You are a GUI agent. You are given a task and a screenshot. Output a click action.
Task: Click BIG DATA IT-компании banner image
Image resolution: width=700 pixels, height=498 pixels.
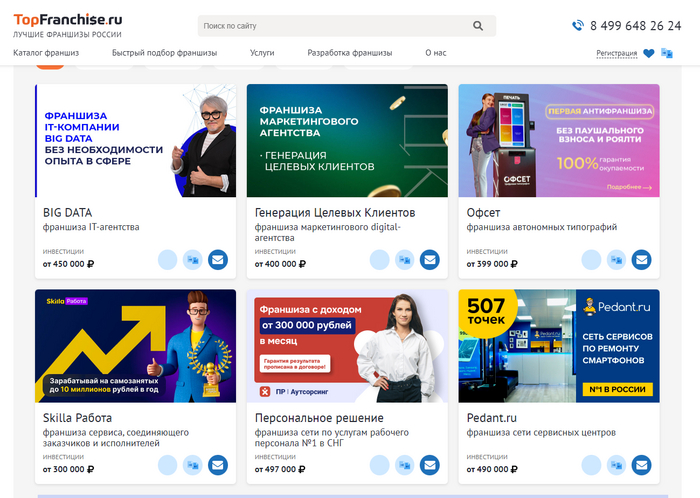click(x=136, y=141)
